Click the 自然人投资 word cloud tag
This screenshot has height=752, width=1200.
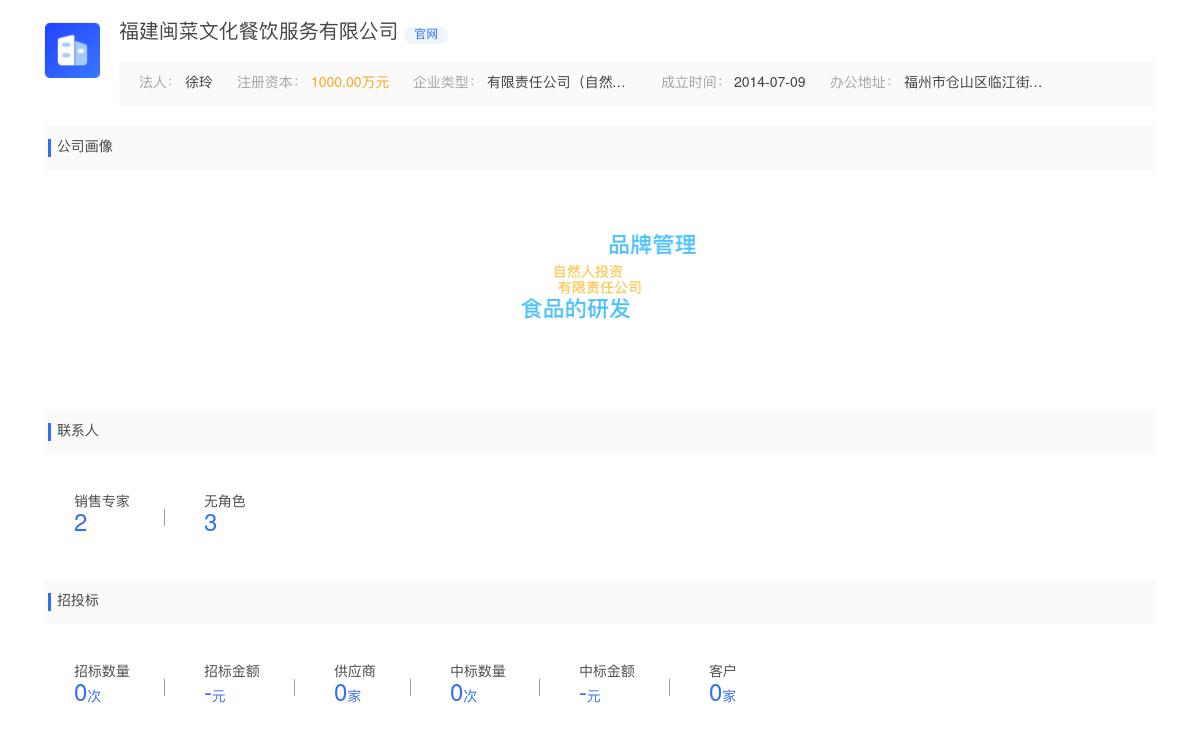coord(588,272)
